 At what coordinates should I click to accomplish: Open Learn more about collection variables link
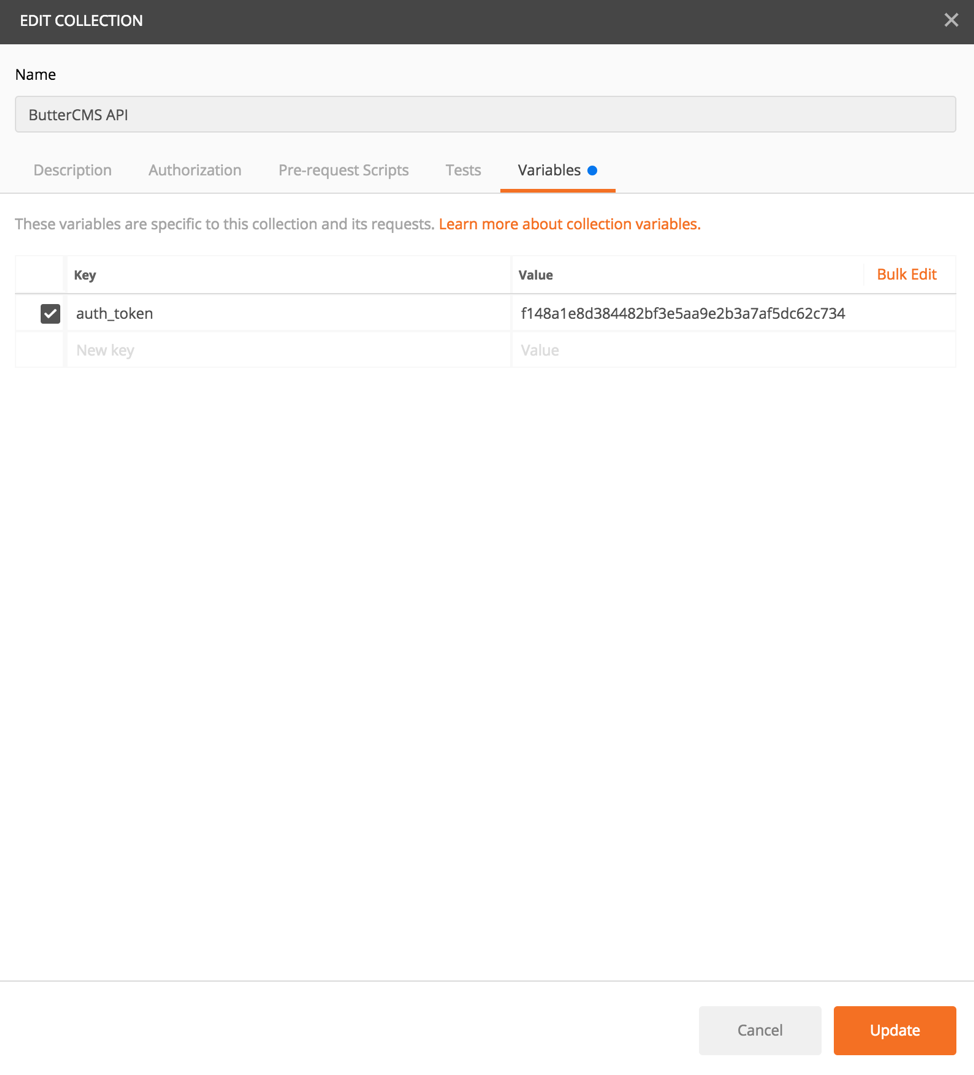[x=569, y=224]
